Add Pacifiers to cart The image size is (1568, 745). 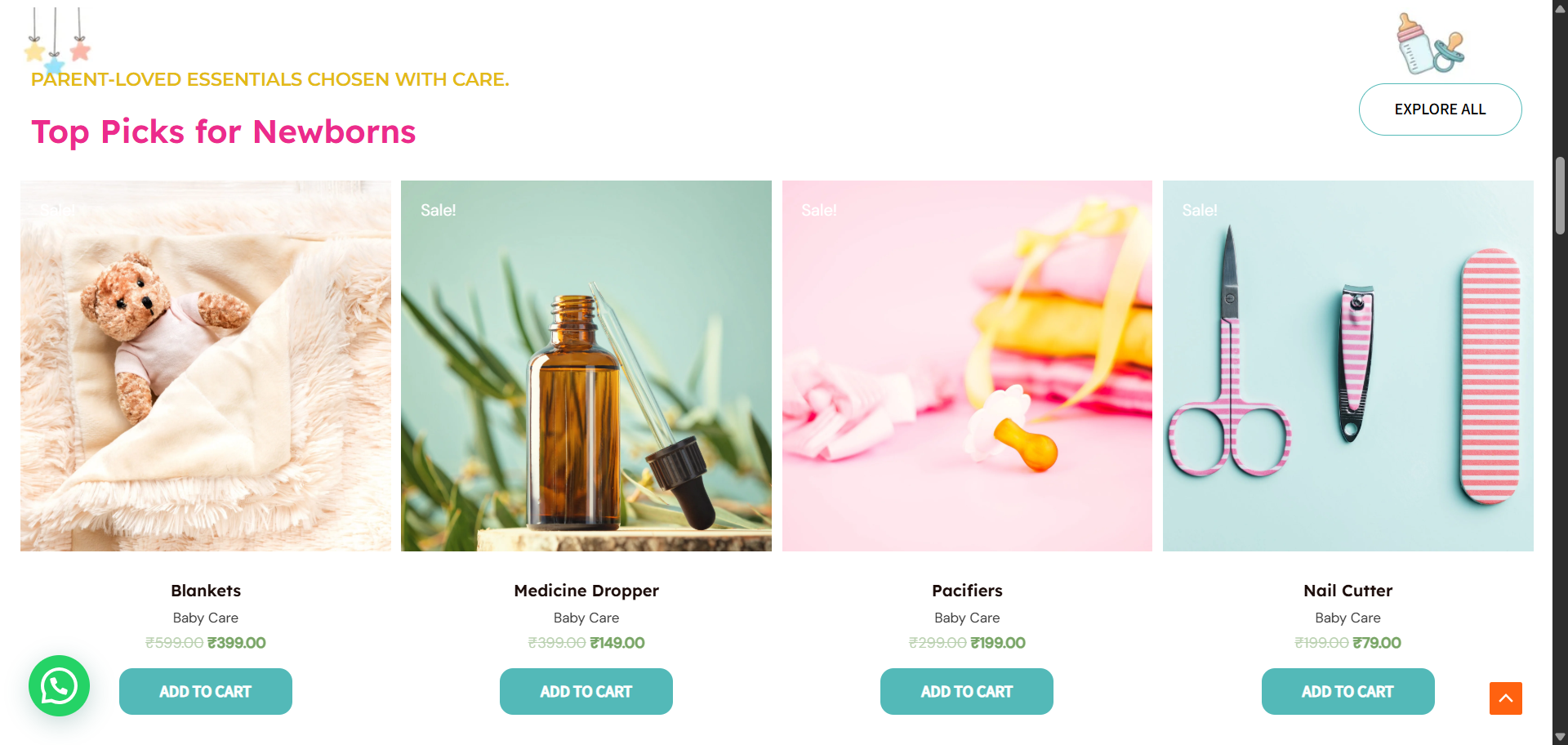coord(967,691)
